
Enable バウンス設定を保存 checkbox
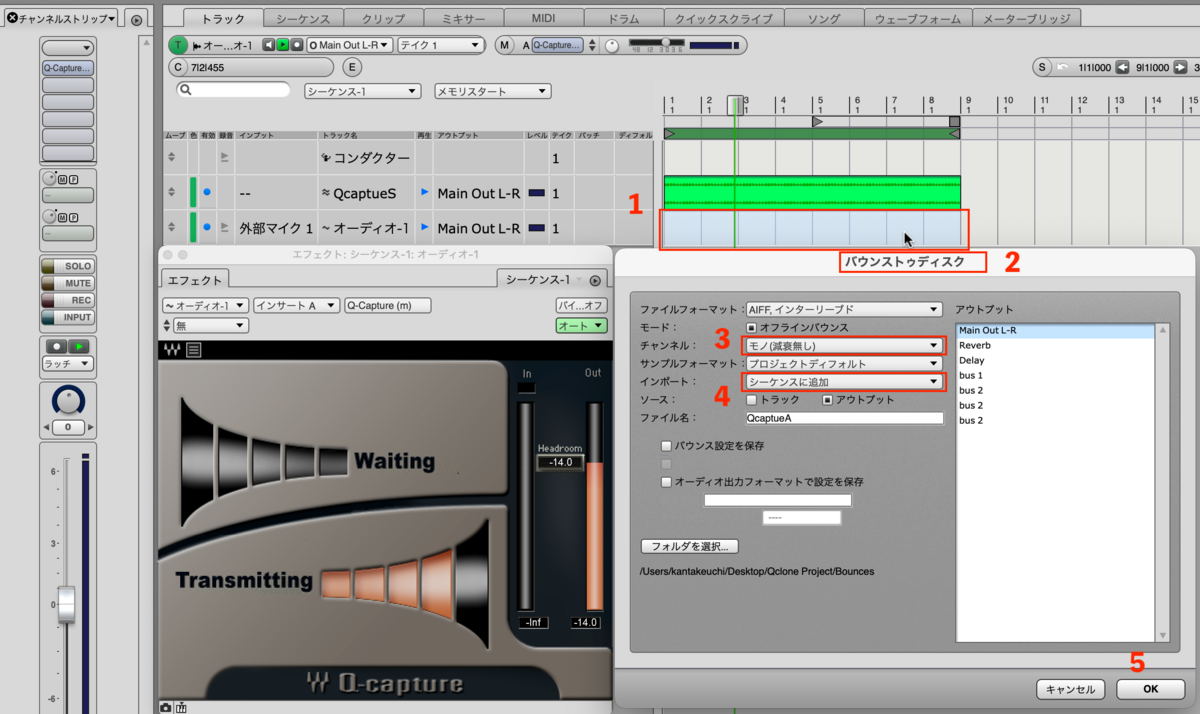pyautogui.click(x=666, y=445)
